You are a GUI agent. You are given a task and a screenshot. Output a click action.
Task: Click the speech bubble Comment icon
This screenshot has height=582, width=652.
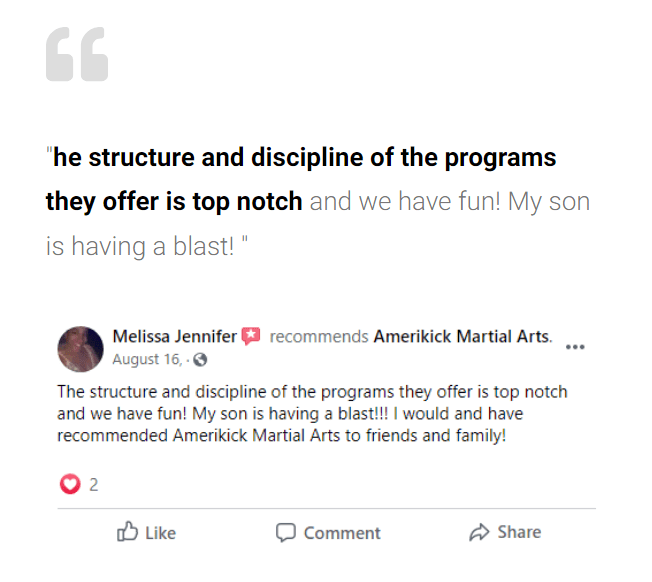tap(286, 533)
